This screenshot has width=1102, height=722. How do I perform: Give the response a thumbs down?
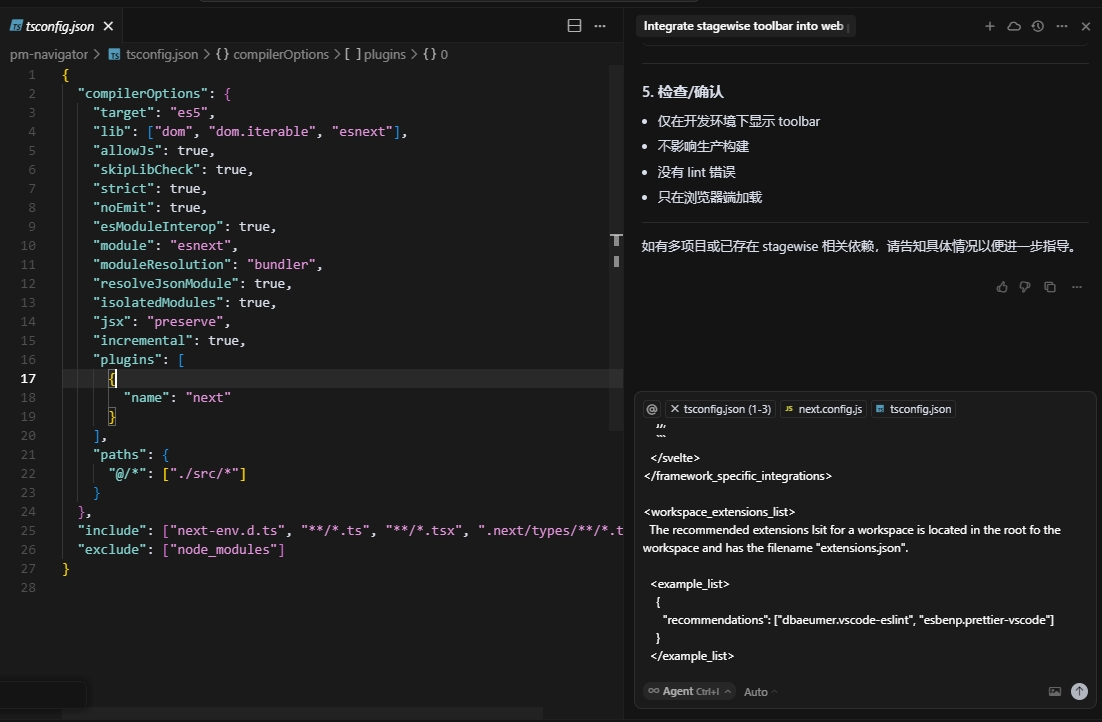click(x=1025, y=287)
